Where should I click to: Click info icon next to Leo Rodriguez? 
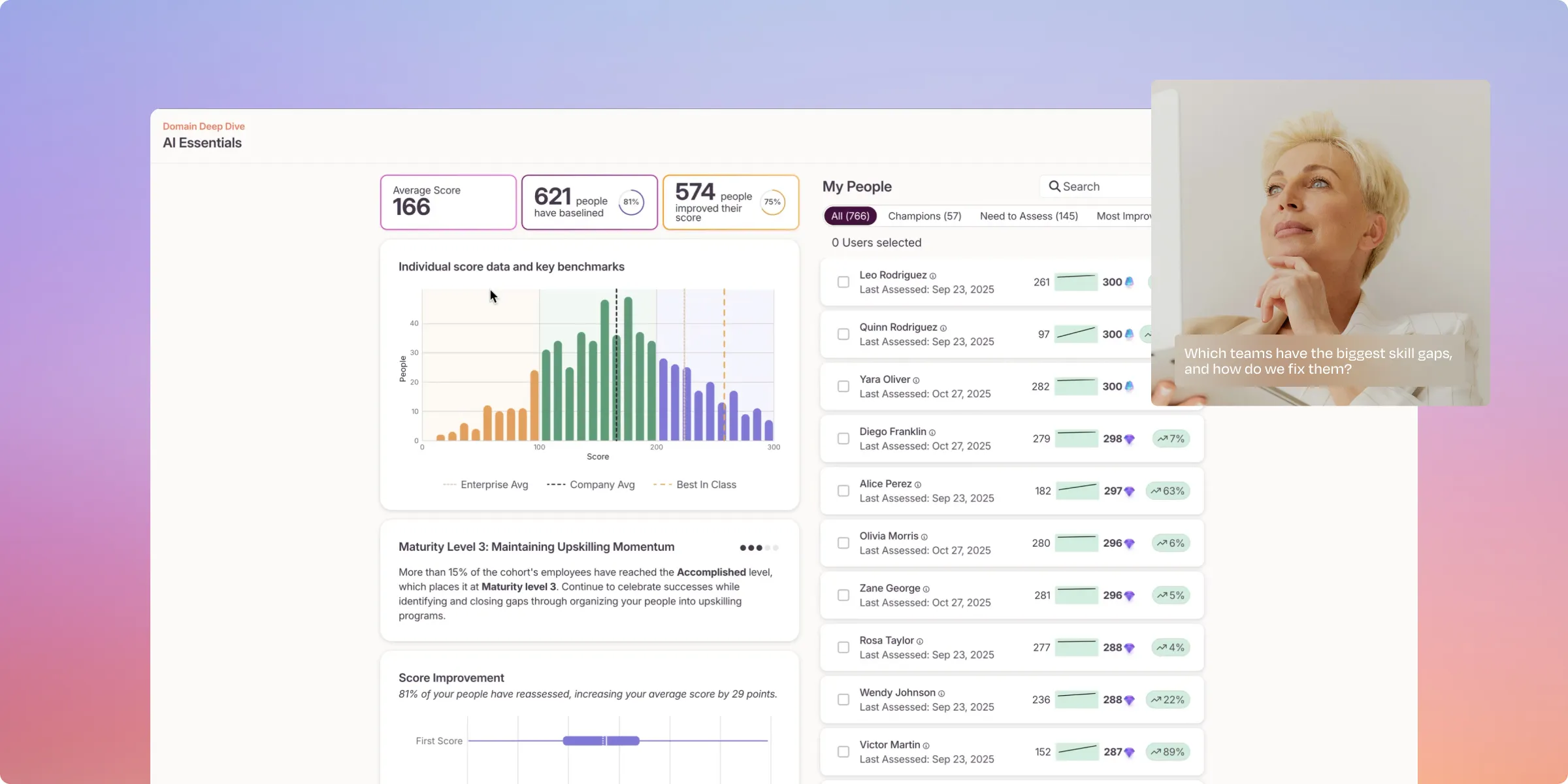point(933,276)
